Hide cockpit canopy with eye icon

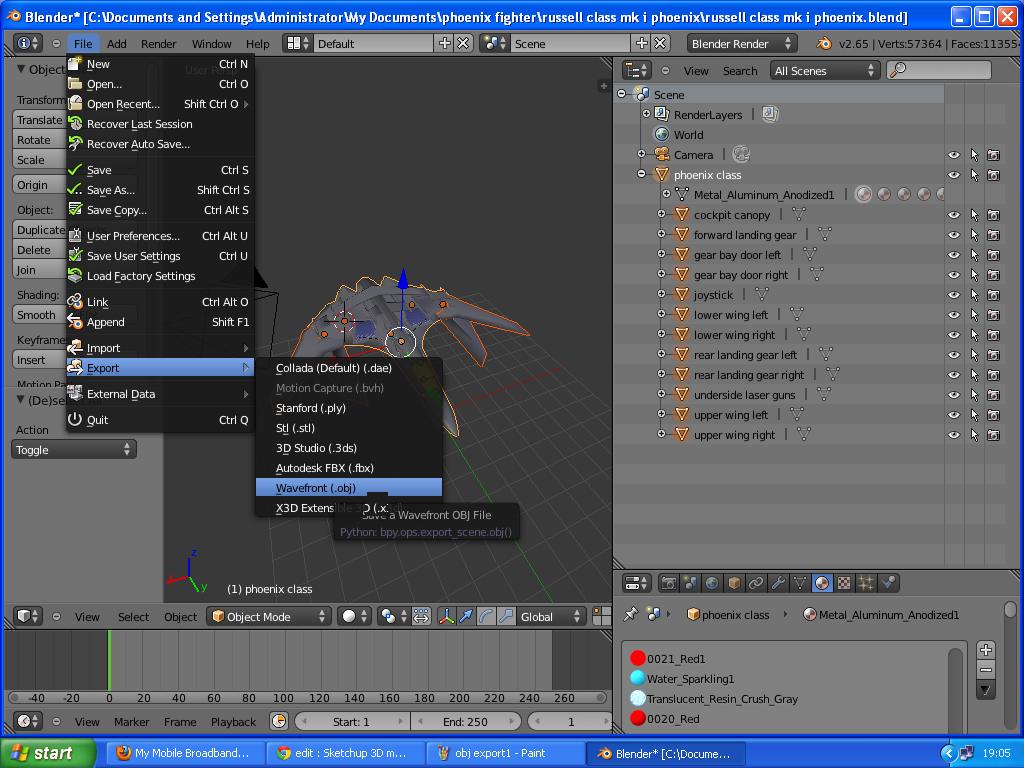pos(953,215)
